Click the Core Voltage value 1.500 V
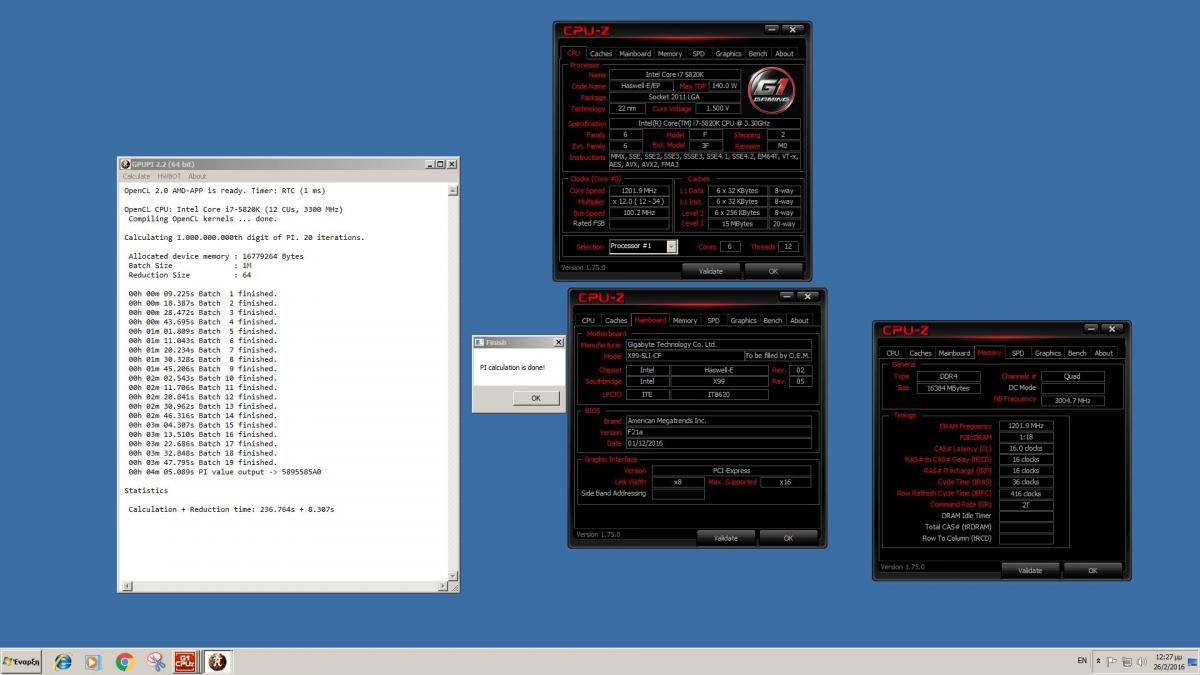The height and width of the screenshot is (675, 1200). point(718,108)
